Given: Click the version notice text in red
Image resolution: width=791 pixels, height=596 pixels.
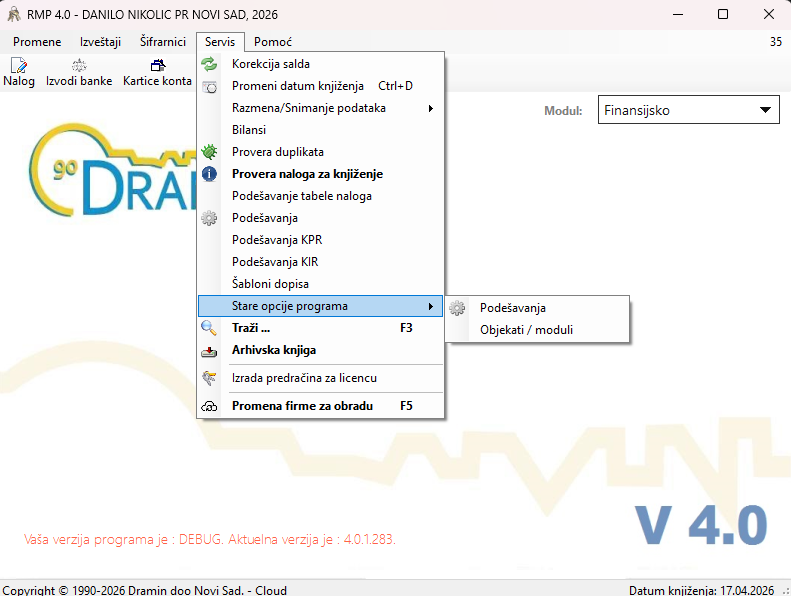Looking at the screenshot, I should pos(210,539).
